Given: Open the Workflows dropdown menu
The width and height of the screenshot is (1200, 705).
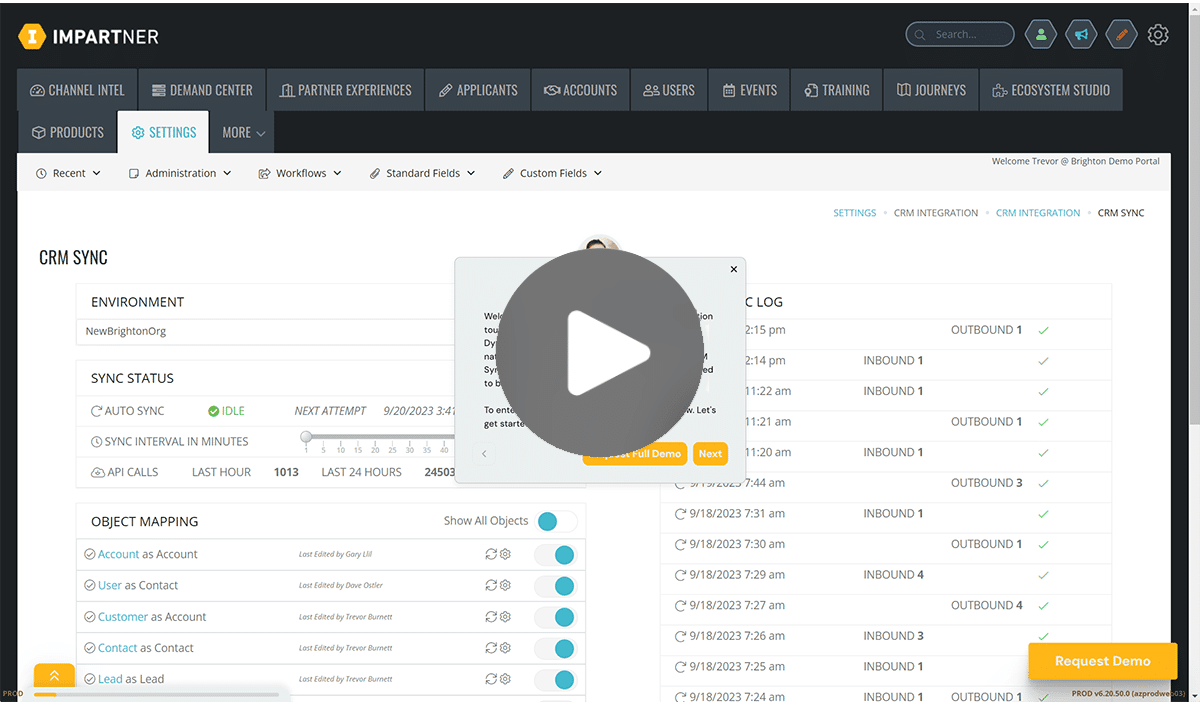Looking at the screenshot, I should pyautogui.click(x=300, y=173).
